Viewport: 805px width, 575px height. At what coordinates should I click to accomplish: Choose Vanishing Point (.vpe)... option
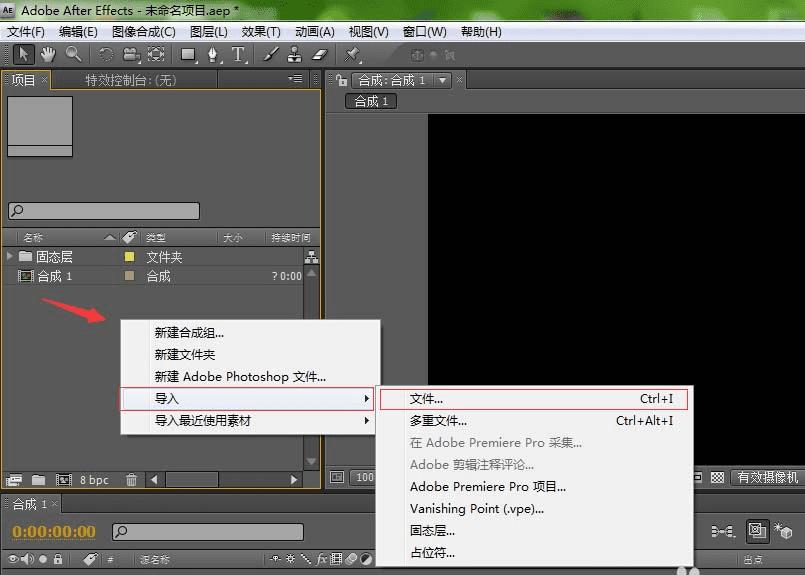tap(533, 509)
